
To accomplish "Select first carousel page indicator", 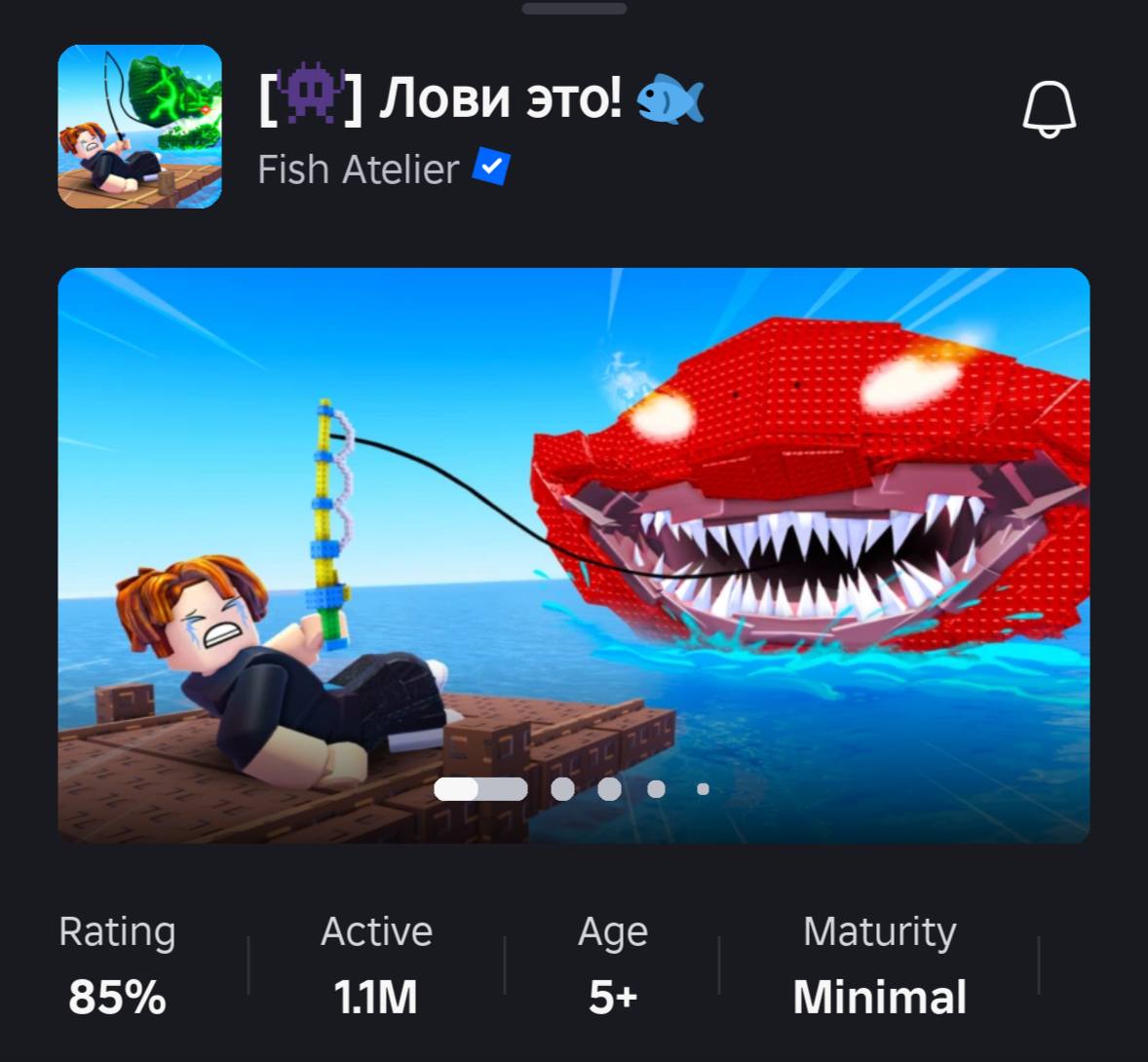I will tap(480, 789).
